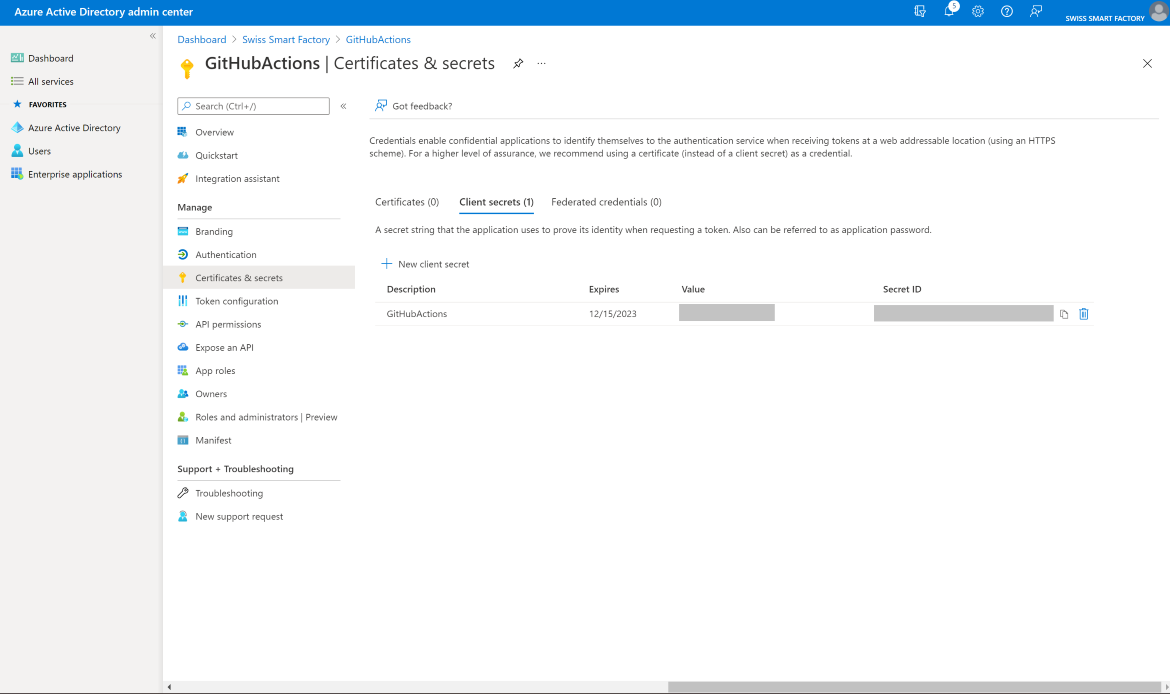Open the Cloud Shell / directory icon in top bar

tap(919, 11)
